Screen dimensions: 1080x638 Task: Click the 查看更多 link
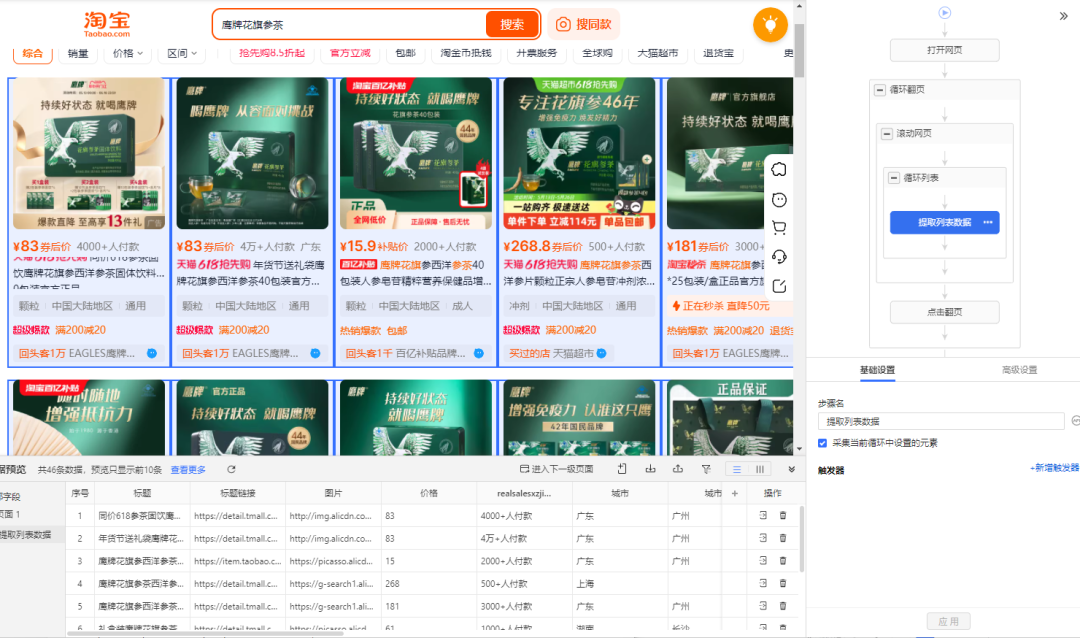tap(188, 469)
